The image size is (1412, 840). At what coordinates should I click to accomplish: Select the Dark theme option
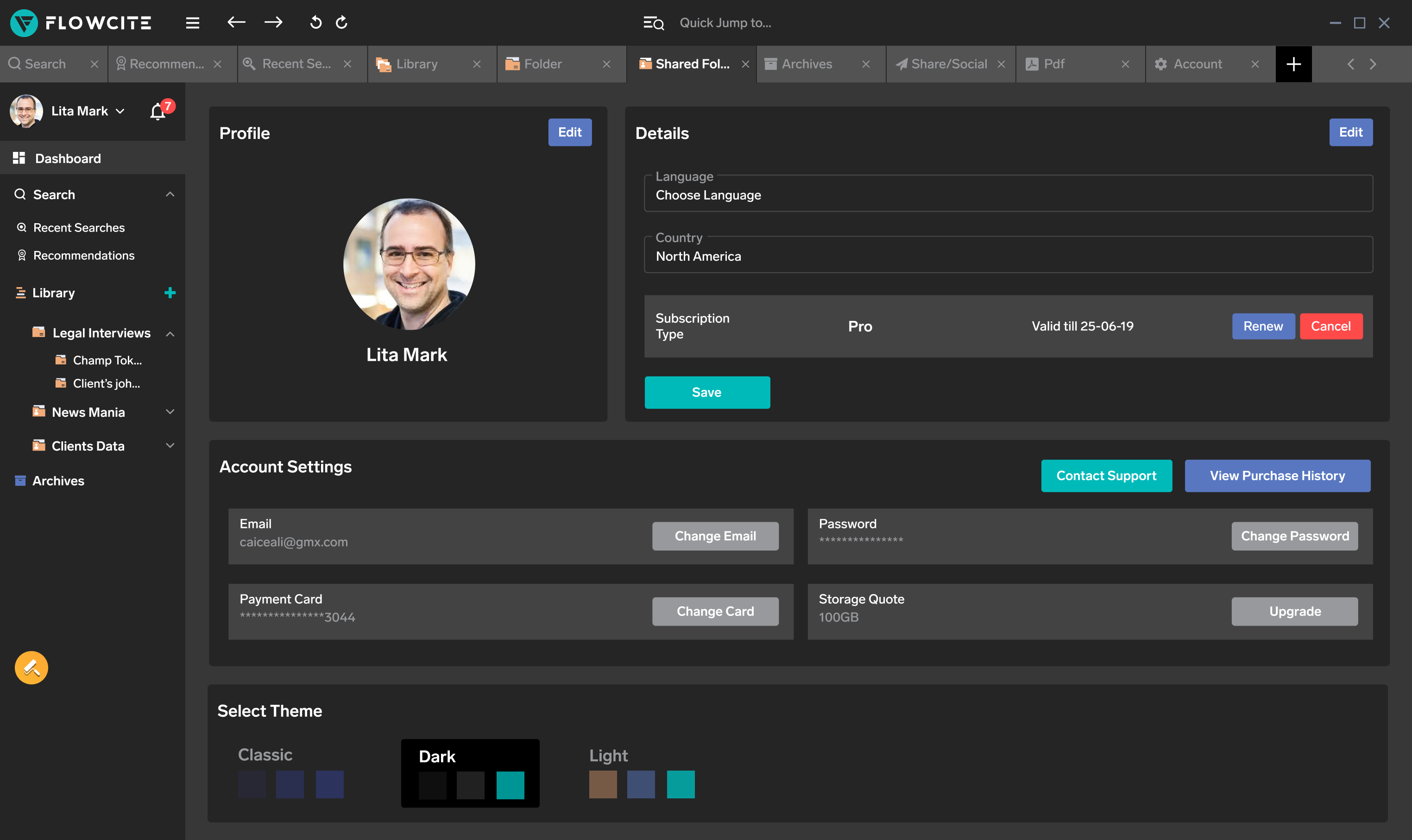click(x=470, y=773)
